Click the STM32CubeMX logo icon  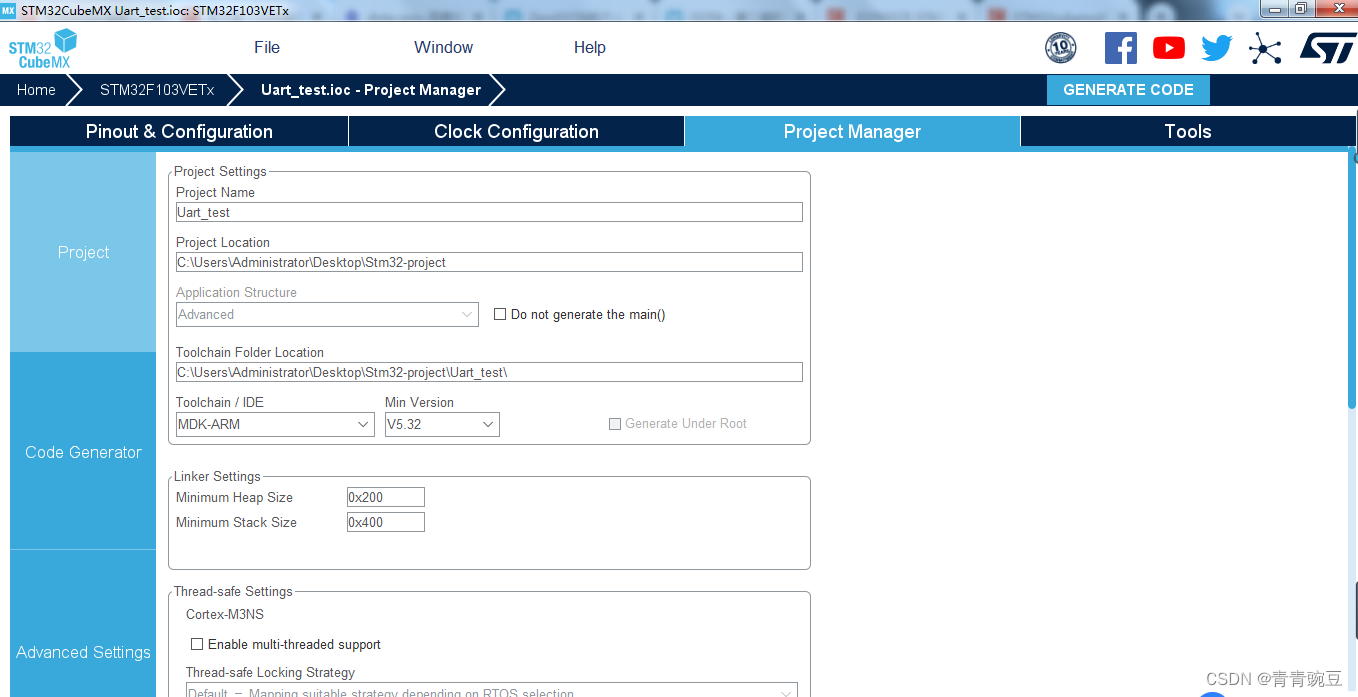click(x=42, y=48)
